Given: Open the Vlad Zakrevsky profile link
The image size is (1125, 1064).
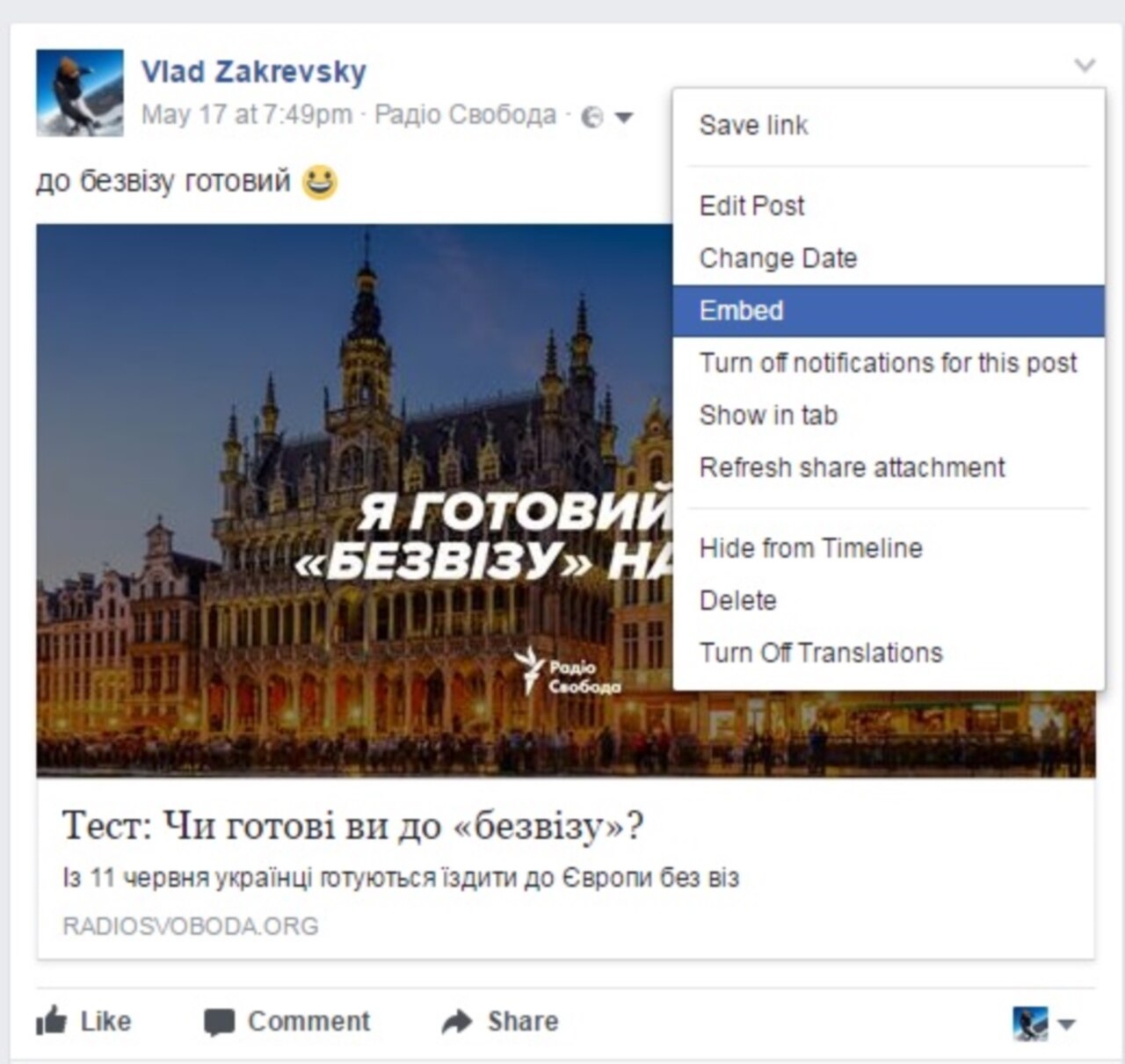Looking at the screenshot, I should pos(254,72).
